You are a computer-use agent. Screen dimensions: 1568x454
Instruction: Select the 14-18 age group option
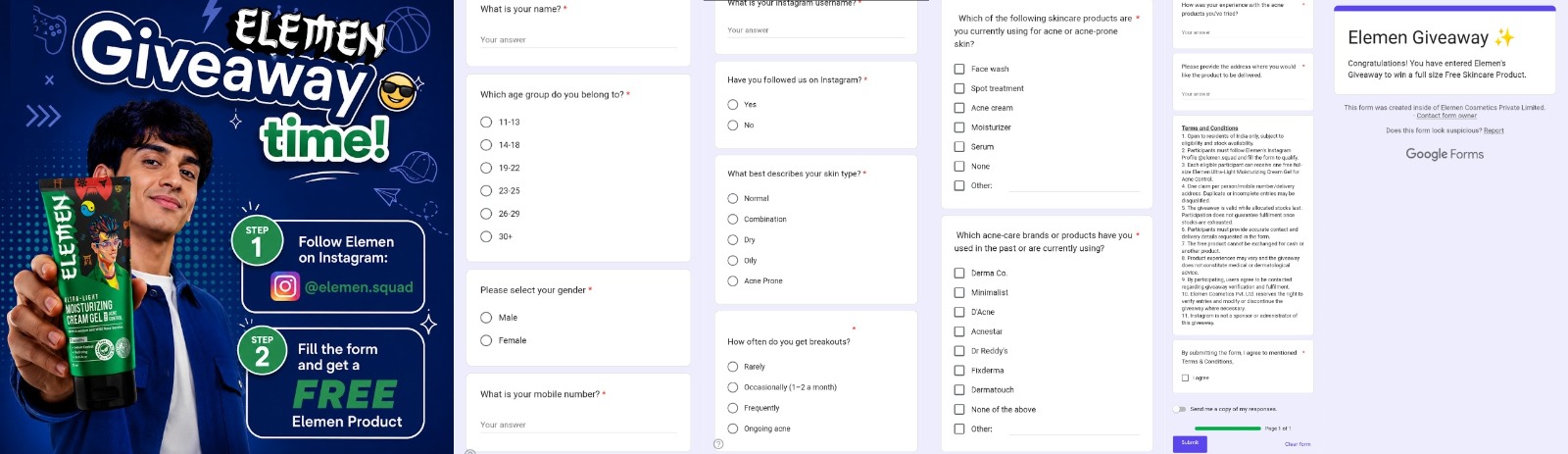coord(486,145)
